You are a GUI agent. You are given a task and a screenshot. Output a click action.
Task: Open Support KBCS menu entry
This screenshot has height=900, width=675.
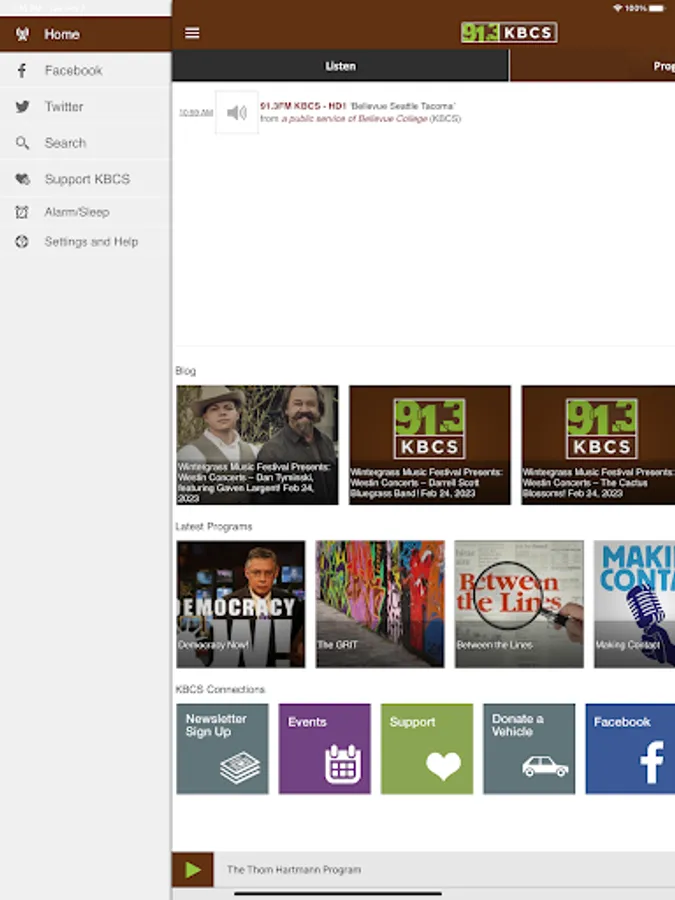(x=86, y=179)
